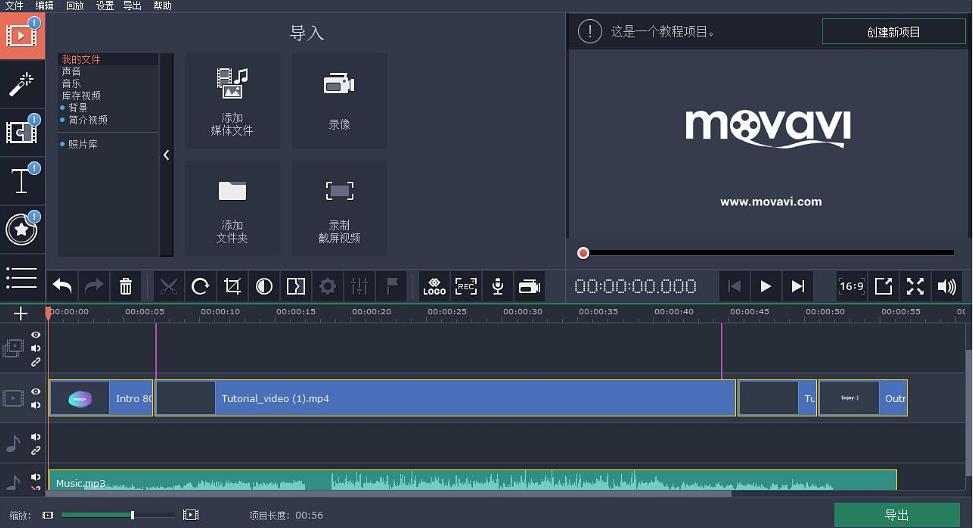Open the Import media tab icon

point(22,35)
